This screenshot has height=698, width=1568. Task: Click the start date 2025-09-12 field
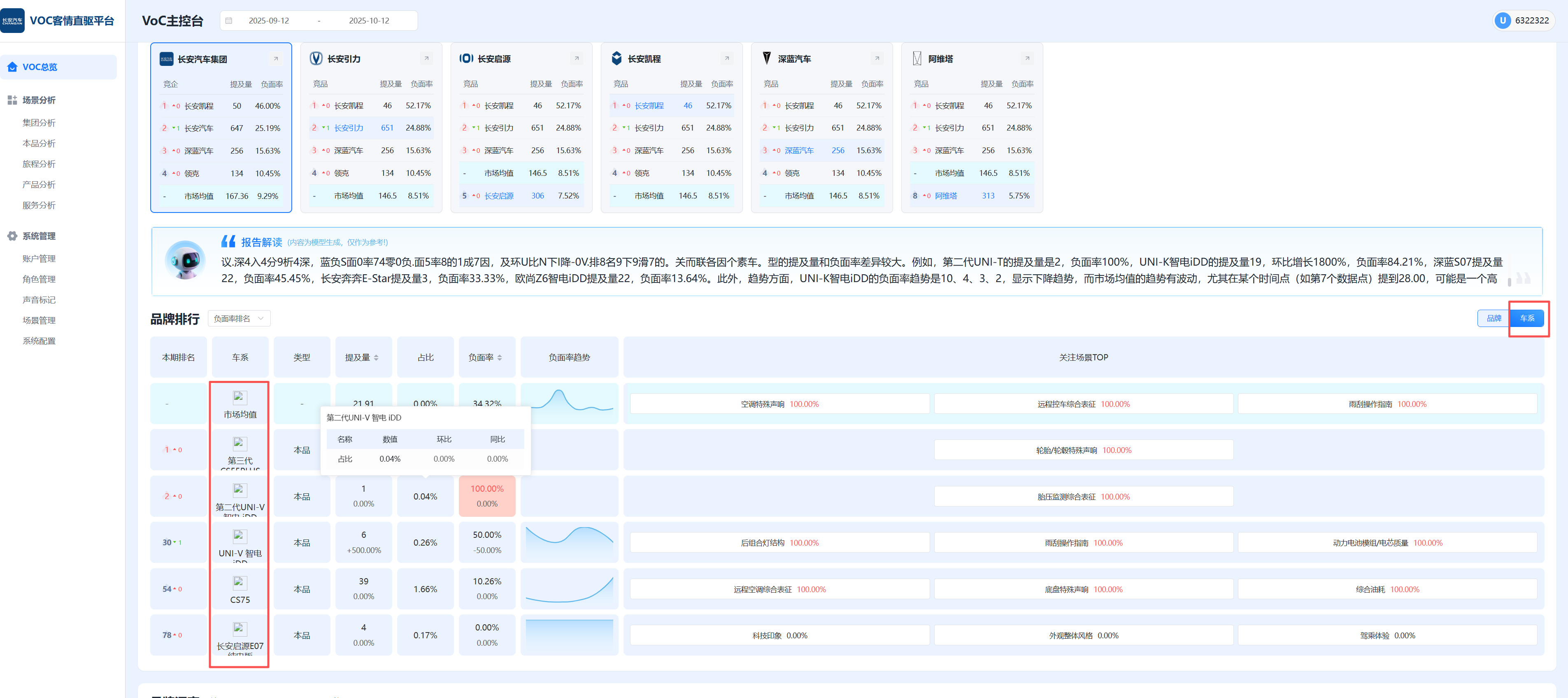pyautogui.click(x=268, y=21)
